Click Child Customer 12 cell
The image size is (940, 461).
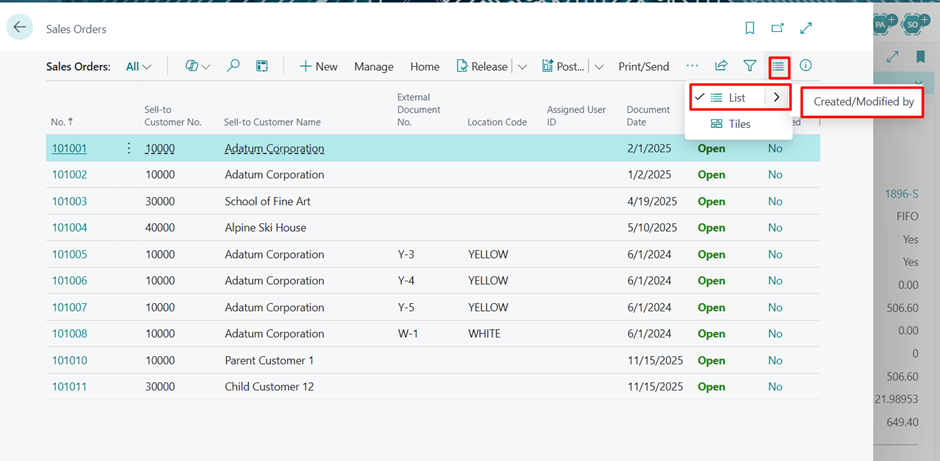pyautogui.click(x=269, y=387)
